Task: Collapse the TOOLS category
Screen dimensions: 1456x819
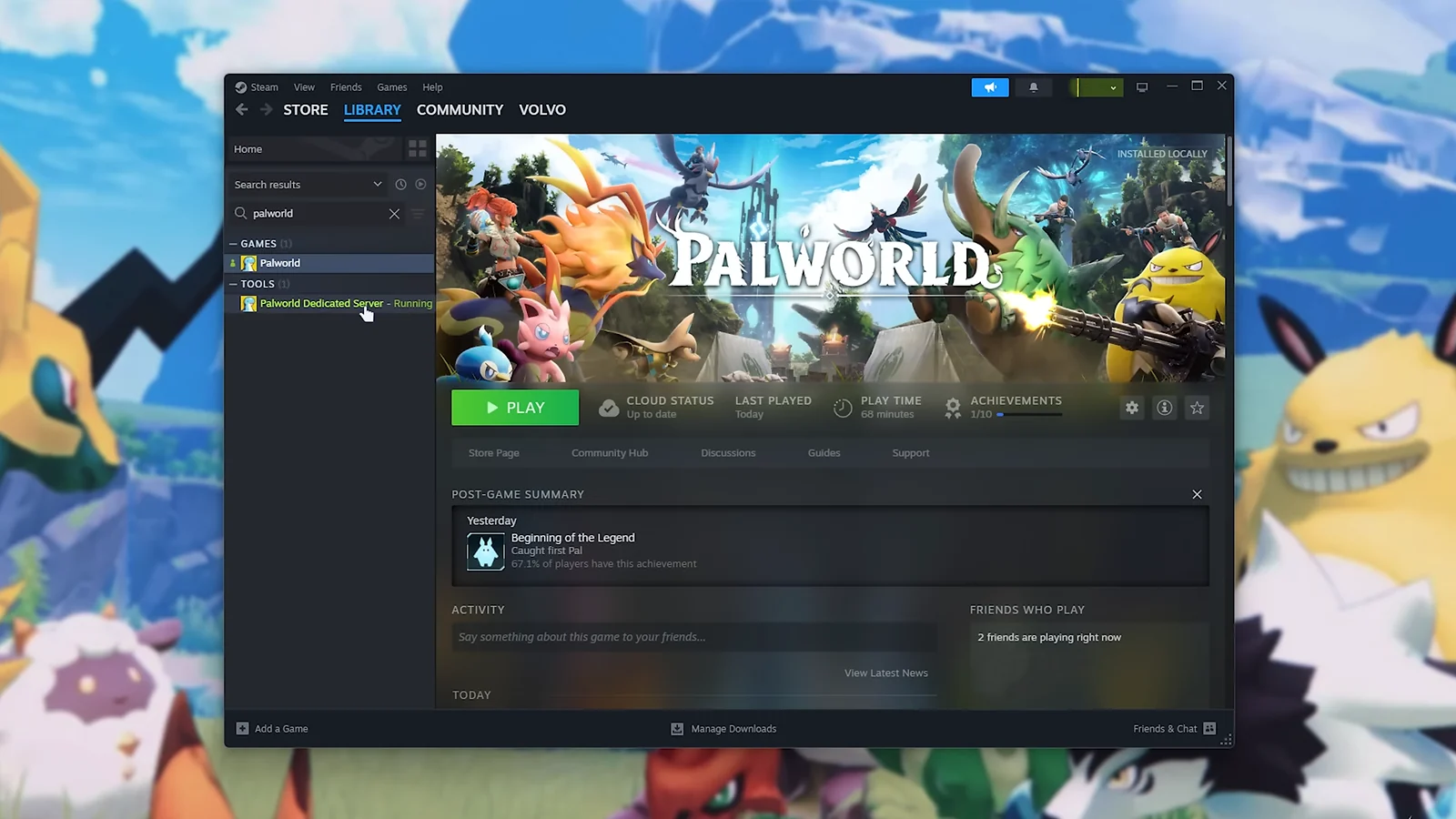Action: point(234,284)
